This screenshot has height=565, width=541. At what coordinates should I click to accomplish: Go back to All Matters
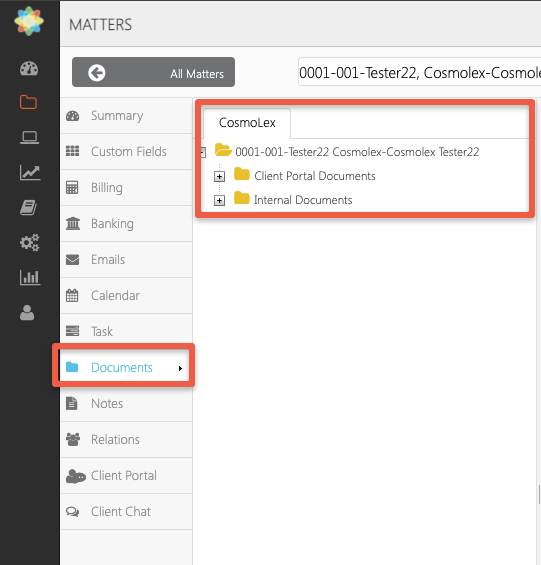153,72
